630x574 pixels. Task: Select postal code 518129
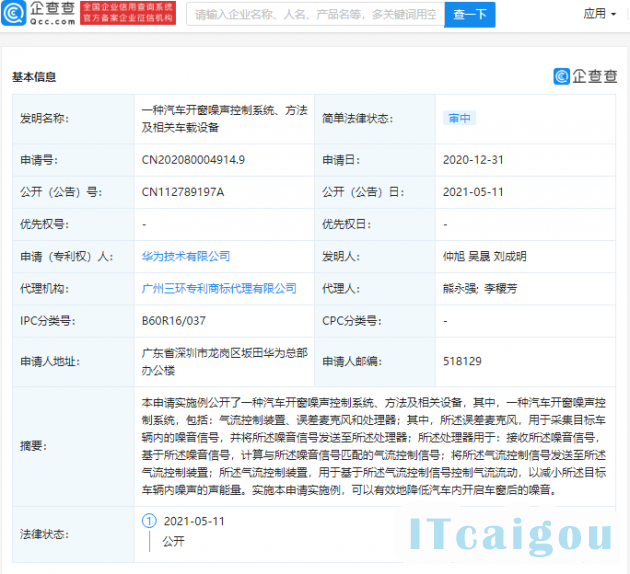click(462, 361)
